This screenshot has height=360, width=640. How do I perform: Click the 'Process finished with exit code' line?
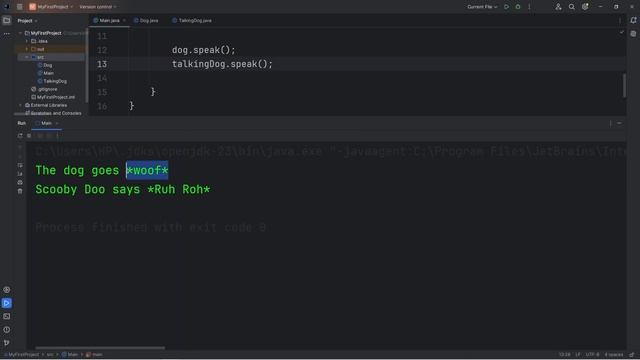[151, 227]
